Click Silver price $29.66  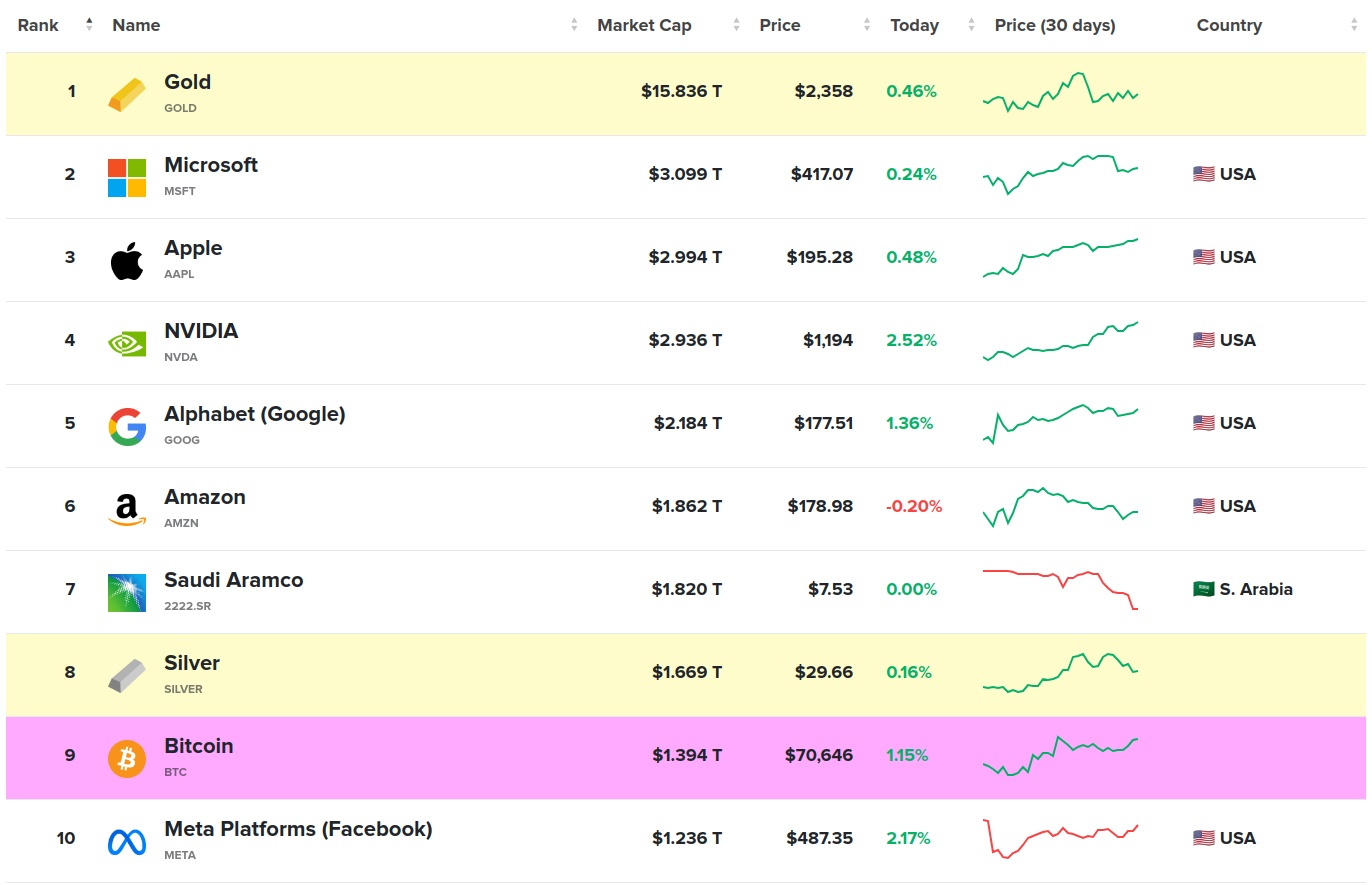tap(826, 672)
